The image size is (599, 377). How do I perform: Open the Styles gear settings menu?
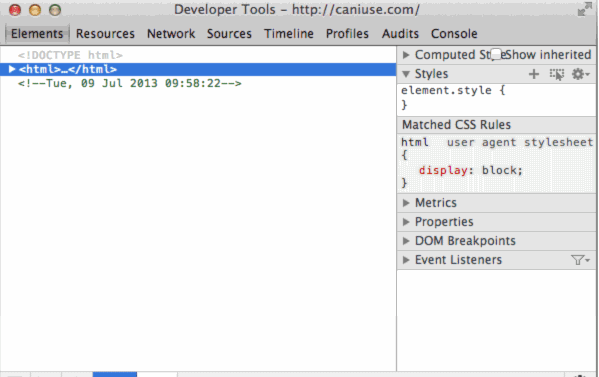(x=580, y=74)
